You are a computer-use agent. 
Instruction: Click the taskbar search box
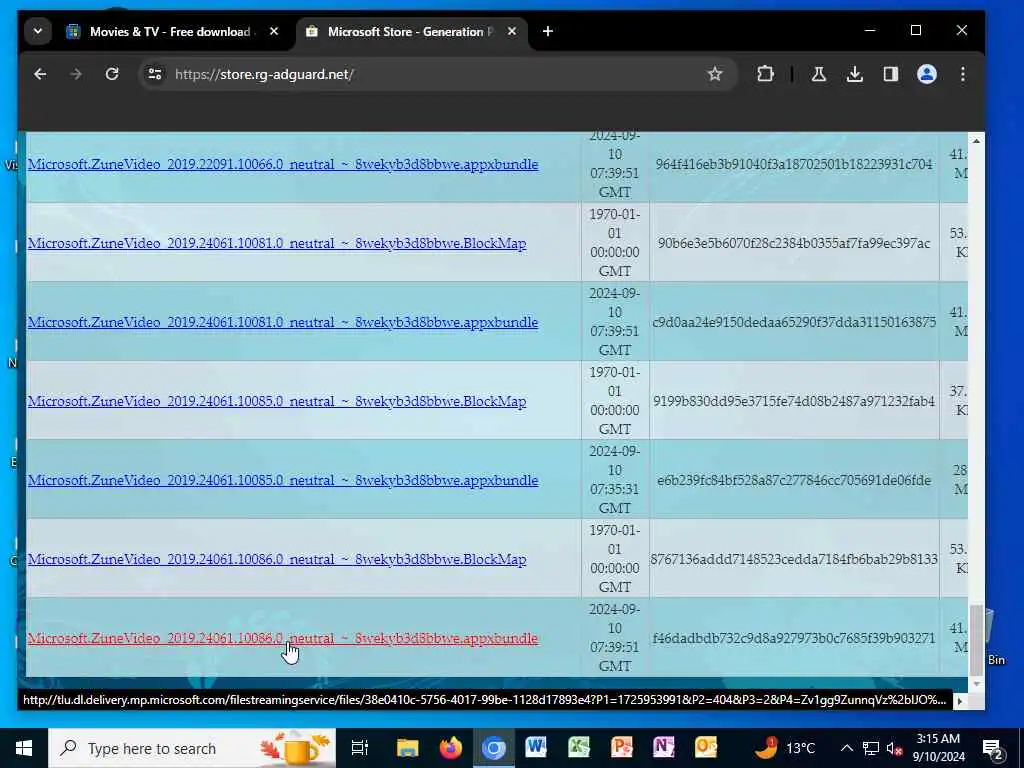[192, 748]
